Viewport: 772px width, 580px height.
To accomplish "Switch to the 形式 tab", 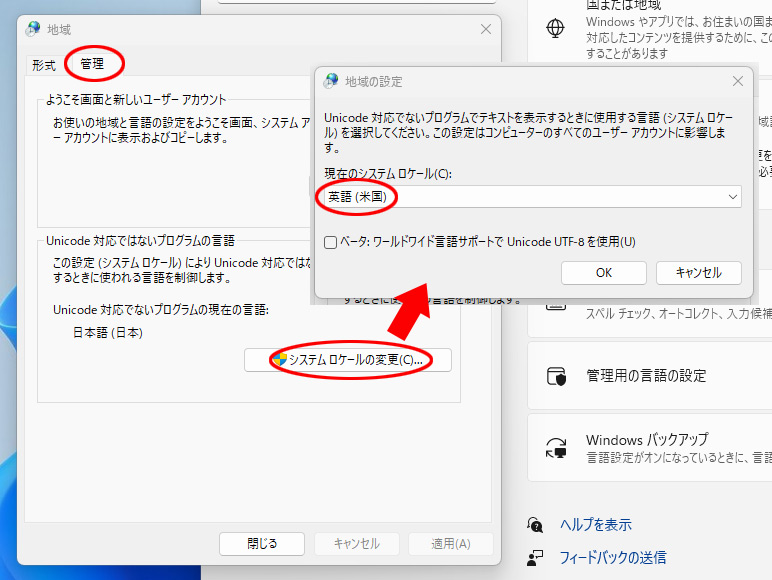I will (44, 65).
